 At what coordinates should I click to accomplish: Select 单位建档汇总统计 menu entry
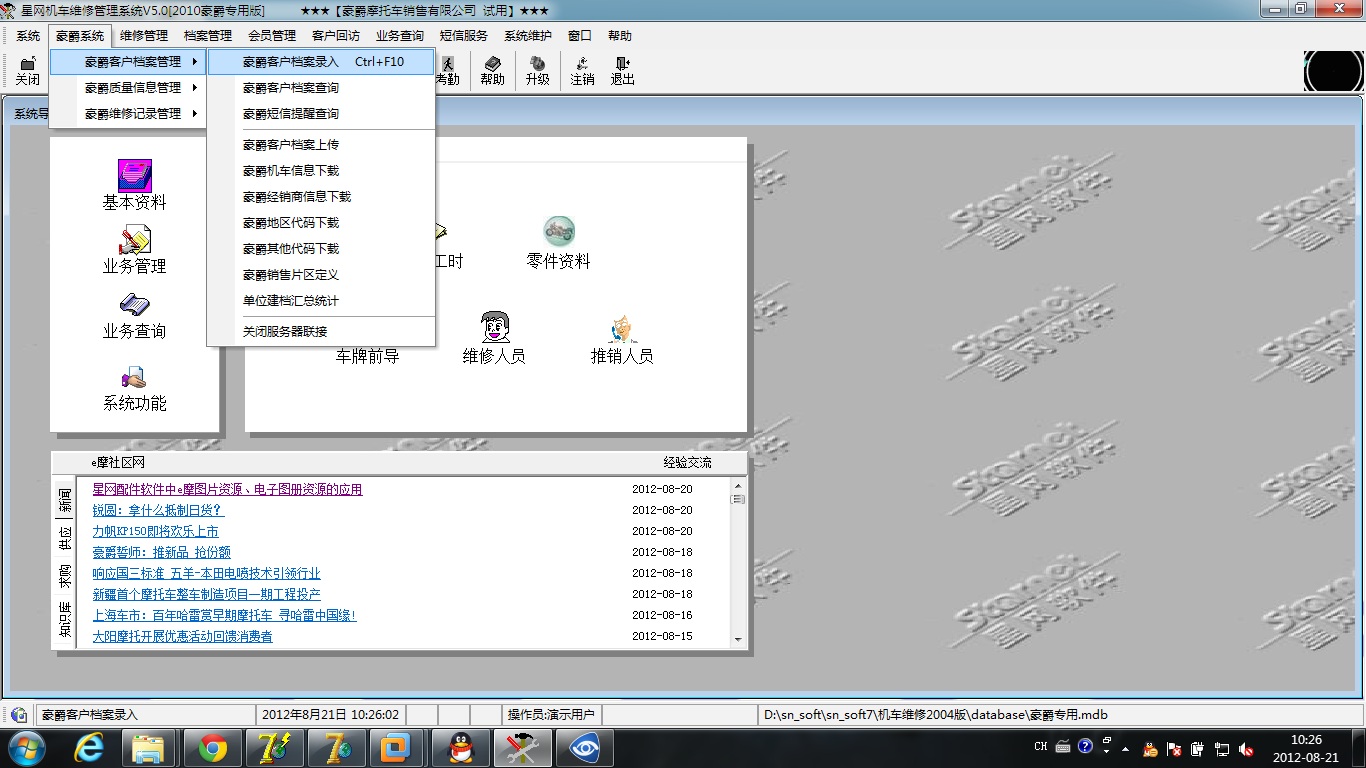321,300
